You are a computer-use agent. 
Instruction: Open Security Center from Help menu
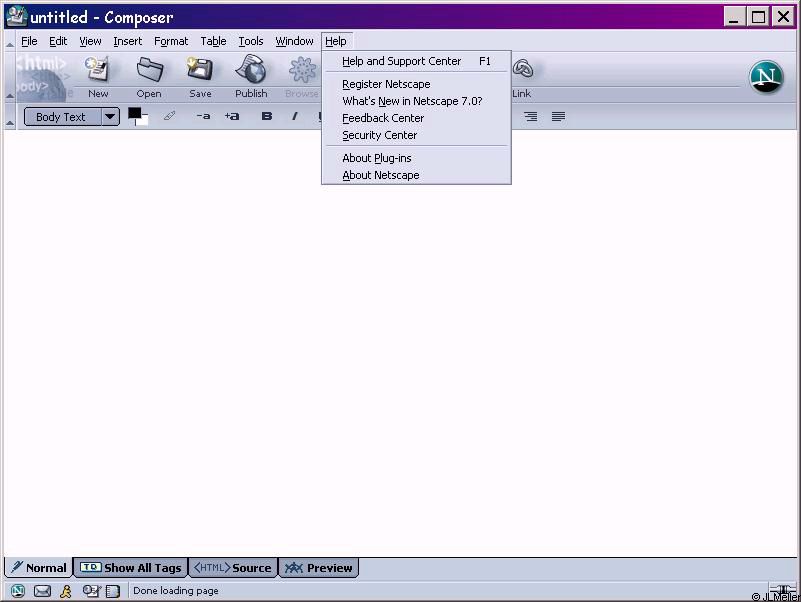pos(416,135)
